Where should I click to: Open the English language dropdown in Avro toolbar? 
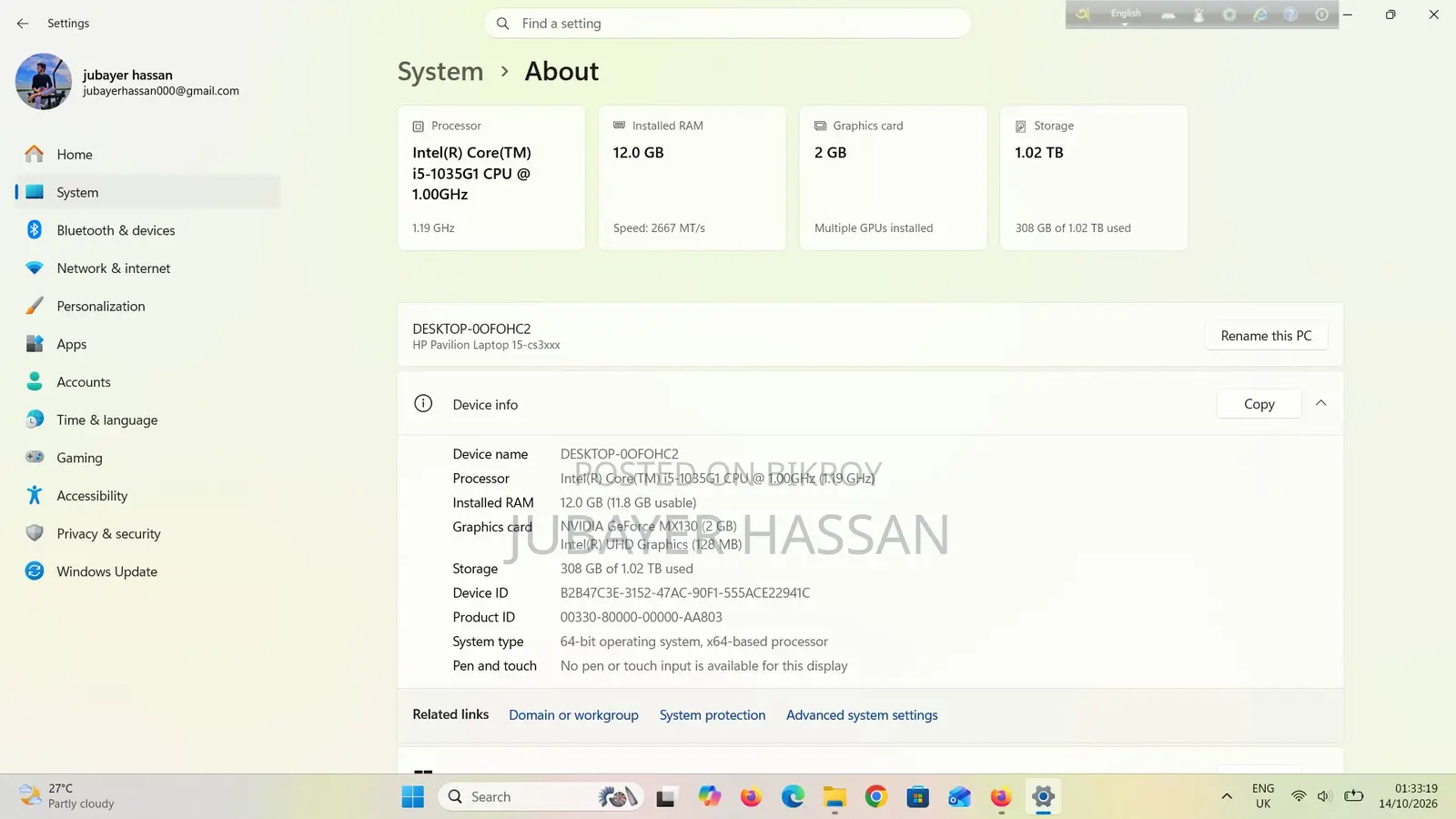tap(1126, 15)
